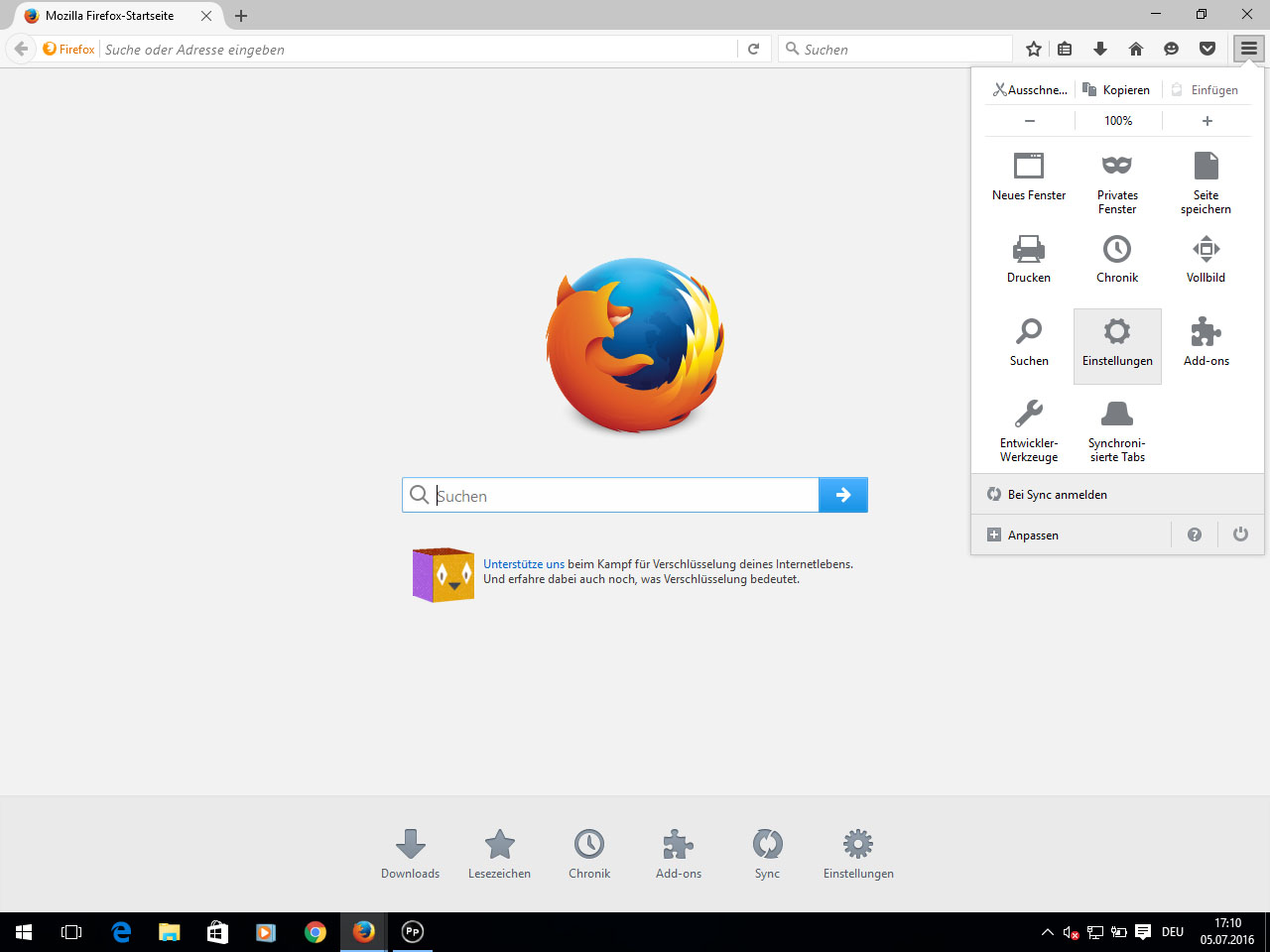Close the hamburger menu button
This screenshot has height=952, width=1270.
tap(1249, 49)
